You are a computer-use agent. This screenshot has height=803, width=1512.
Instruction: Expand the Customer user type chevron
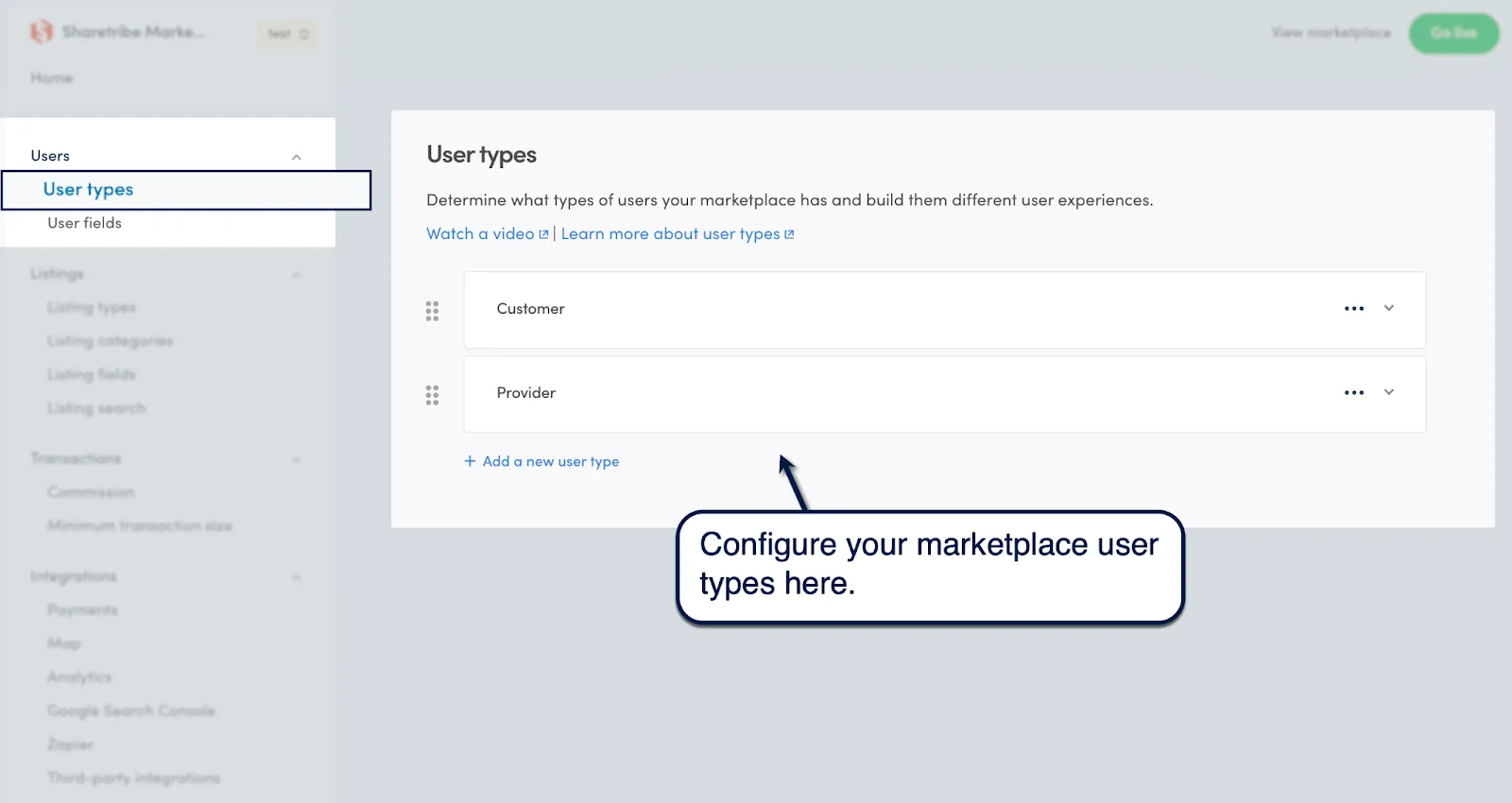coord(1389,308)
